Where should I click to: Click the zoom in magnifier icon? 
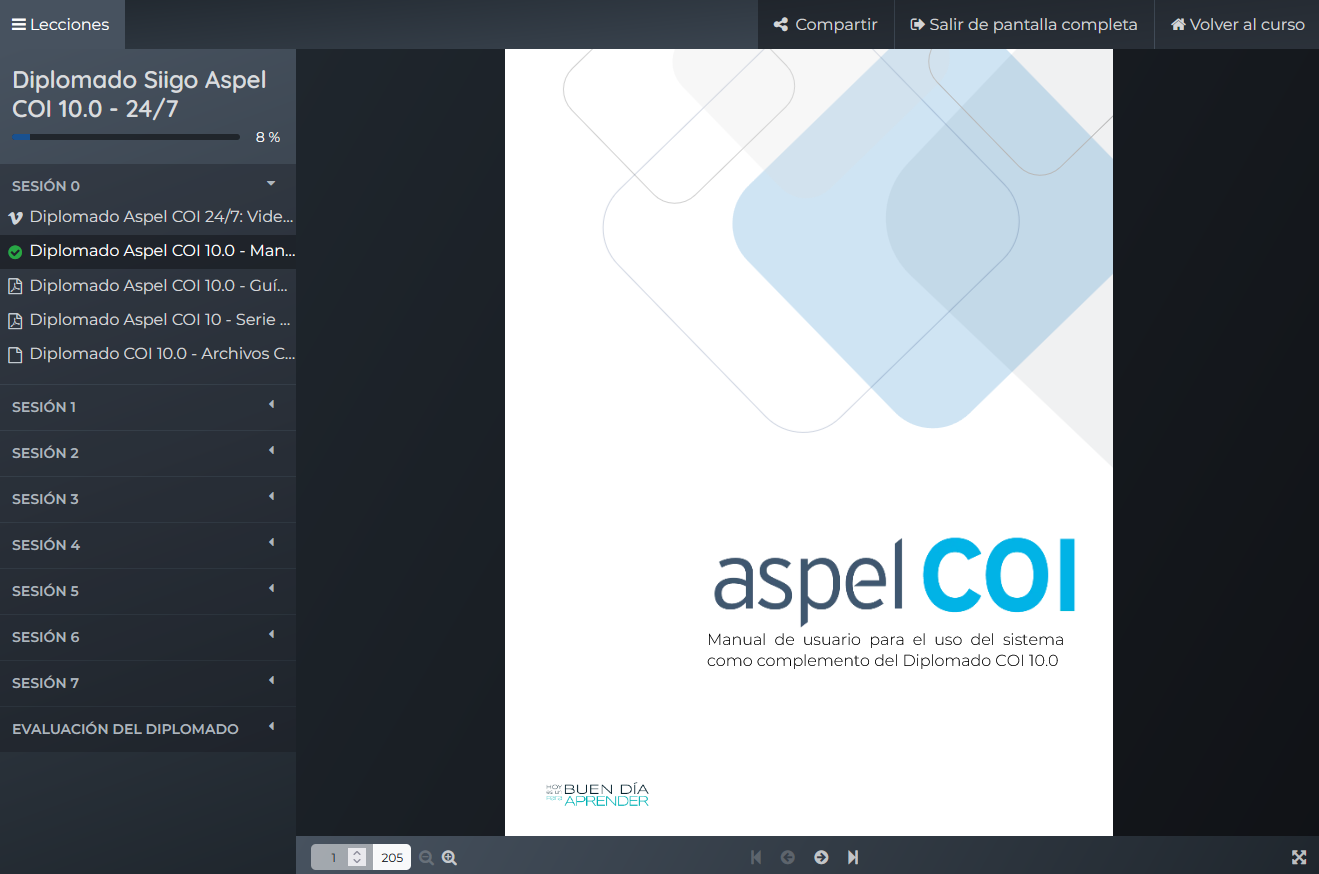pos(450,858)
